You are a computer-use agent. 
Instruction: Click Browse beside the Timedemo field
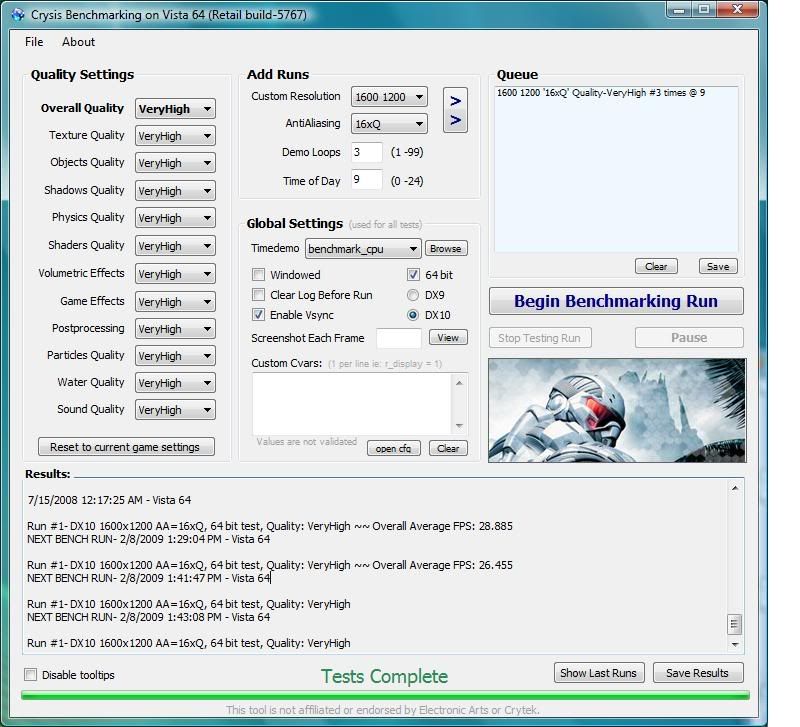tap(445, 248)
